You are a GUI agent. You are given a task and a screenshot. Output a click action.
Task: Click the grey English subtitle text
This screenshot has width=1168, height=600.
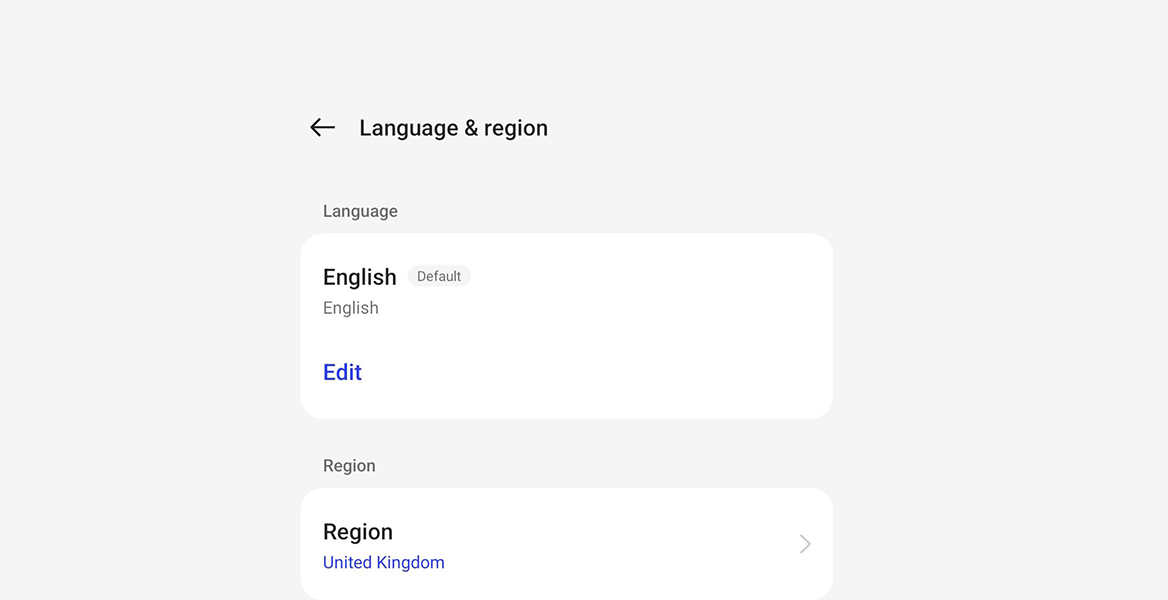click(x=351, y=308)
